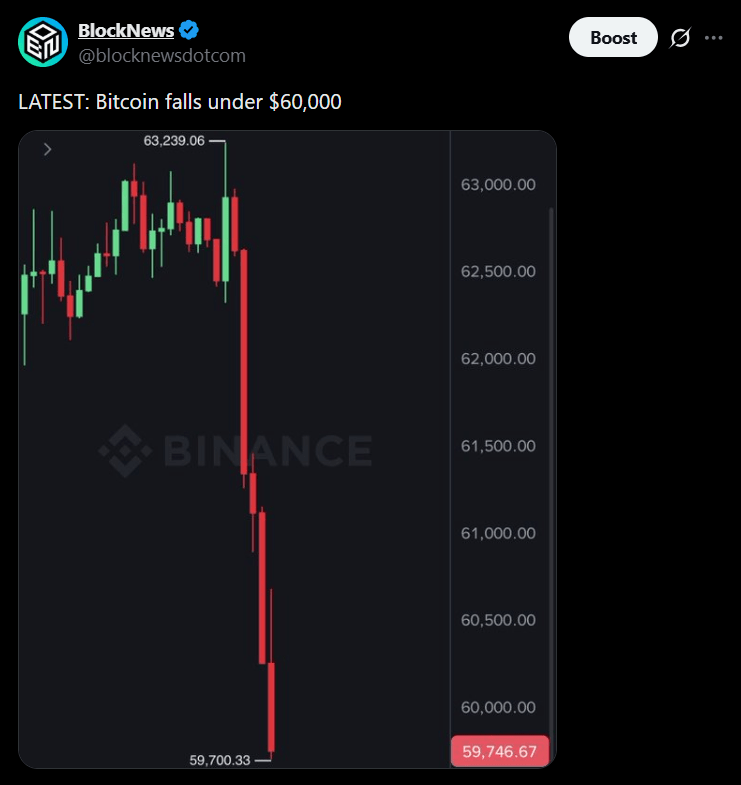
Task: Click the red 59,746.67 current price tag
Action: pos(500,751)
